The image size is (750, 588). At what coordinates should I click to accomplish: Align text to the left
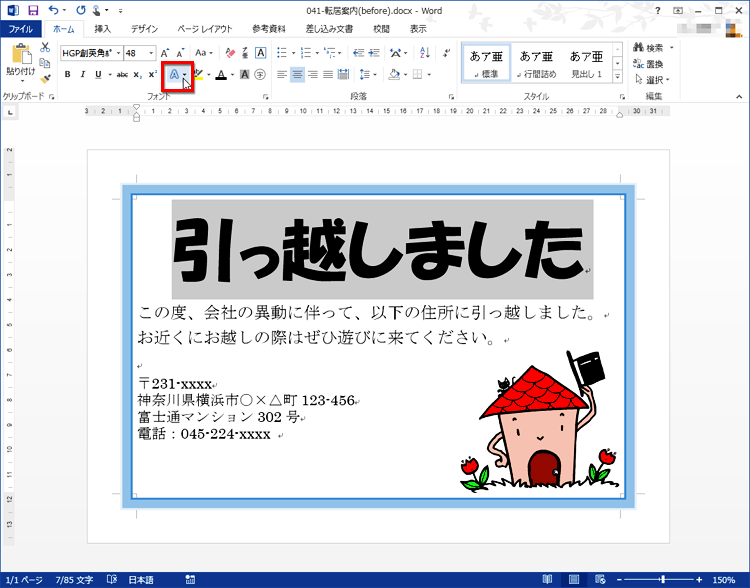pos(282,75)
